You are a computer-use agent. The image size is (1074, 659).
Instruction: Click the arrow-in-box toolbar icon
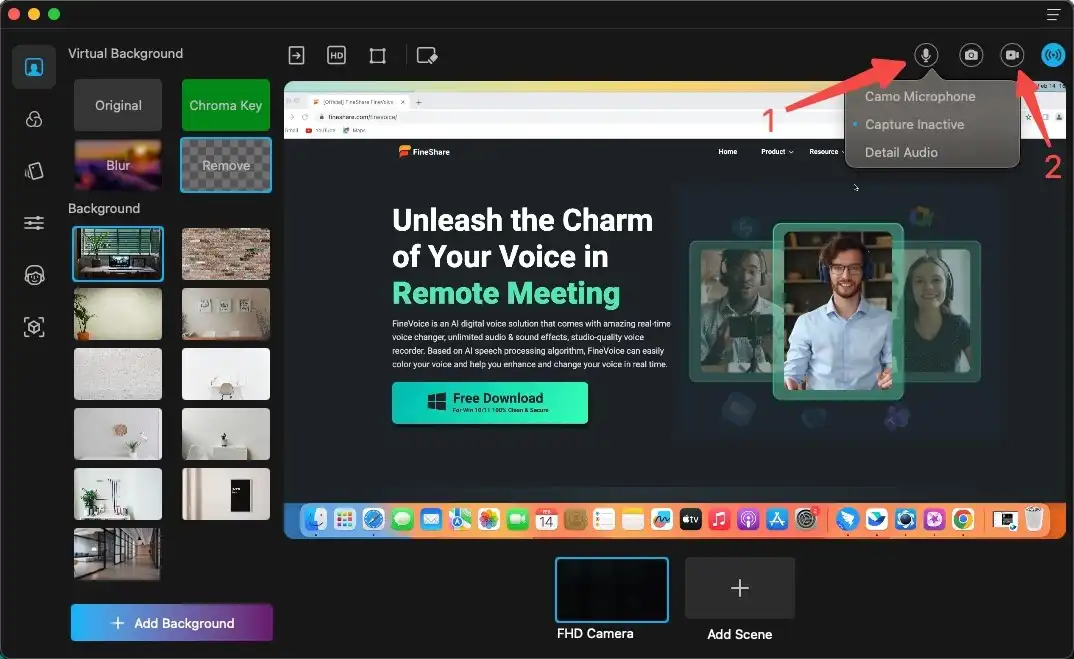pyautogui.click(x=296, y=55)
